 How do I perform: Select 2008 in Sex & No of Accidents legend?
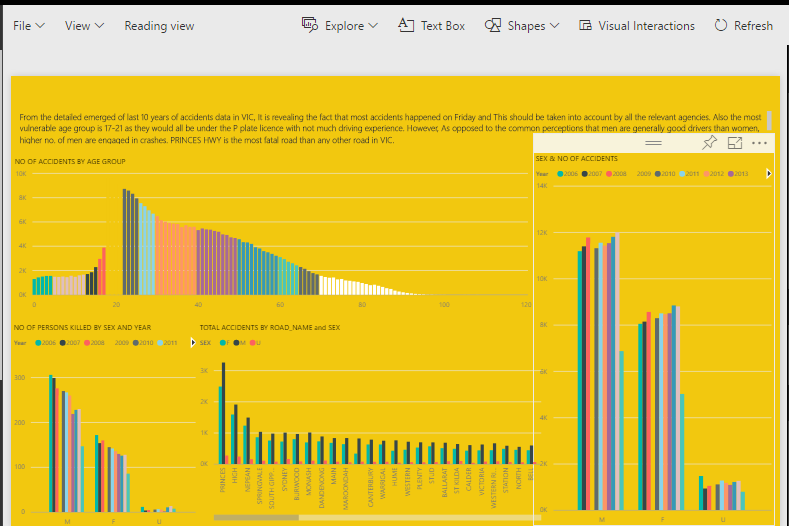(616, 174)
